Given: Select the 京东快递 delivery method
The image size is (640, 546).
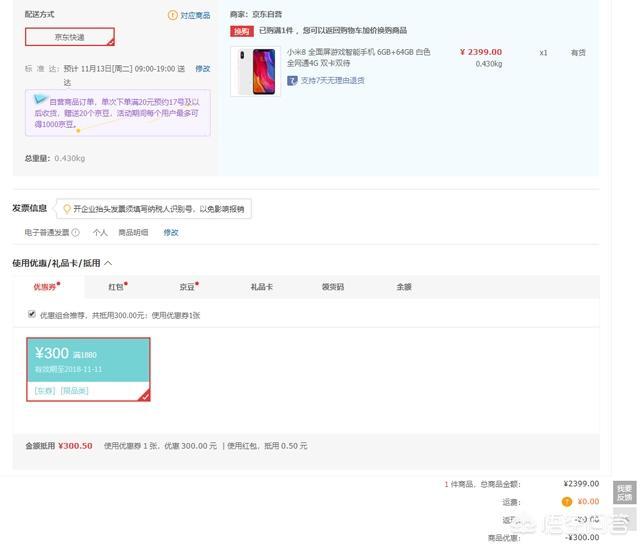Looking at the screenshot, I should [x=70, y=37].
